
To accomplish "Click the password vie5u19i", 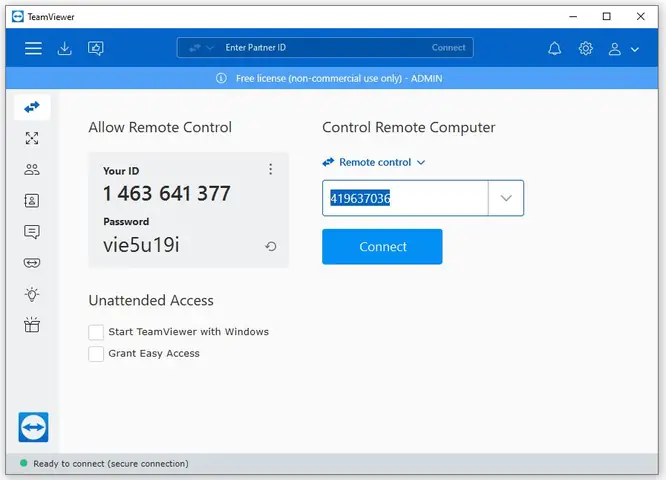I will coord(141,245).
